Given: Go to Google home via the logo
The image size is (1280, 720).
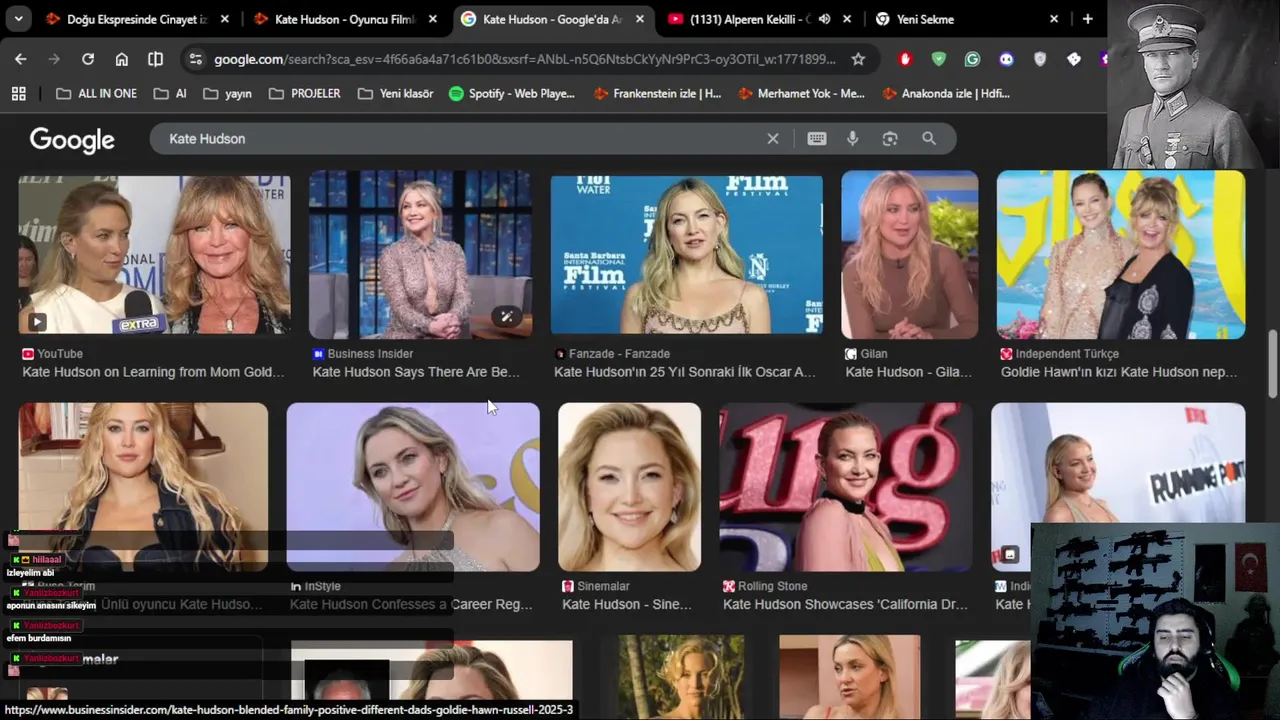Looking at the screenshot, I should (x=72, y=139).
